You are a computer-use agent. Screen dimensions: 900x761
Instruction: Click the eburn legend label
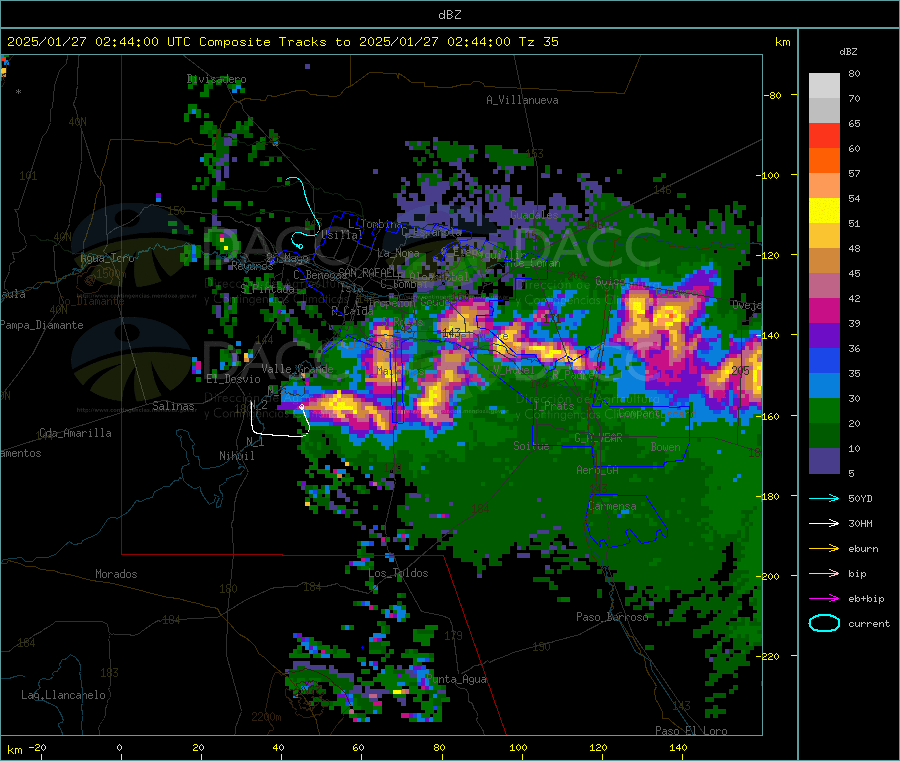[863, 548]
